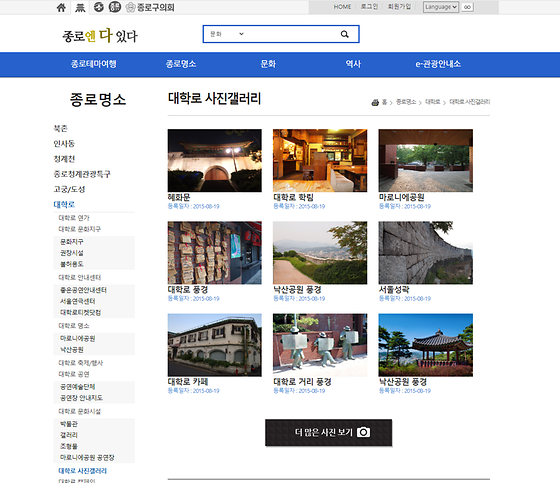Open the 낙산공원 풍경 pavilion photo

click(425, 345)
